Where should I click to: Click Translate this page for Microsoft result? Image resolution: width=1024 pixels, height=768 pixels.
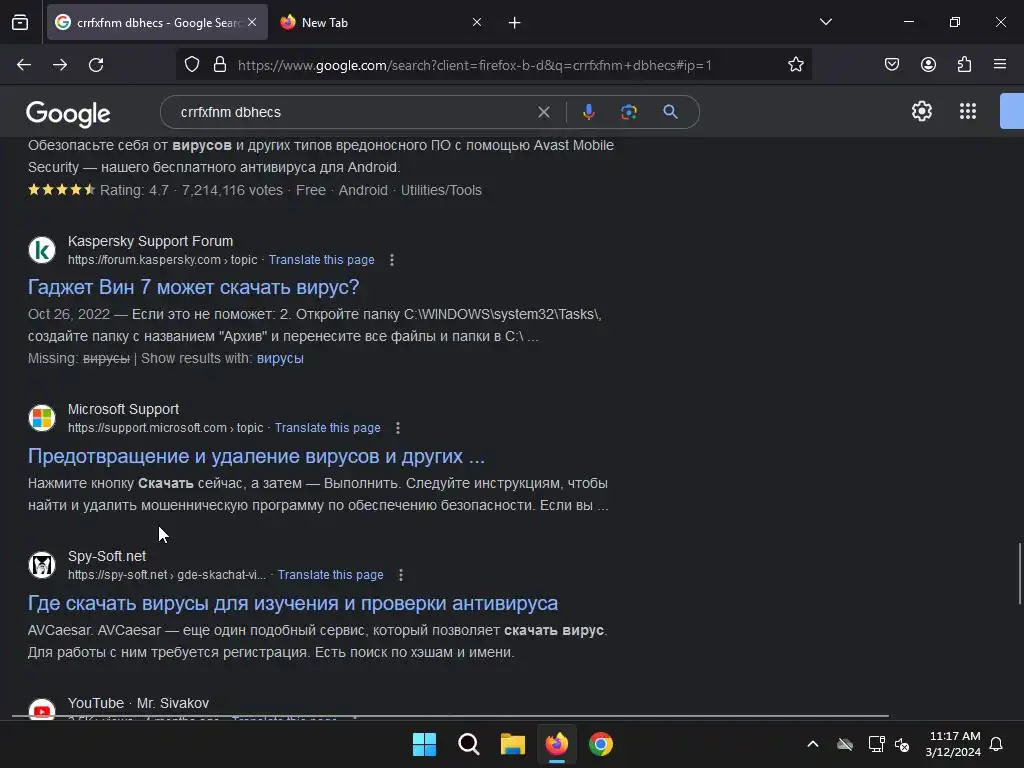pos(327,428)
